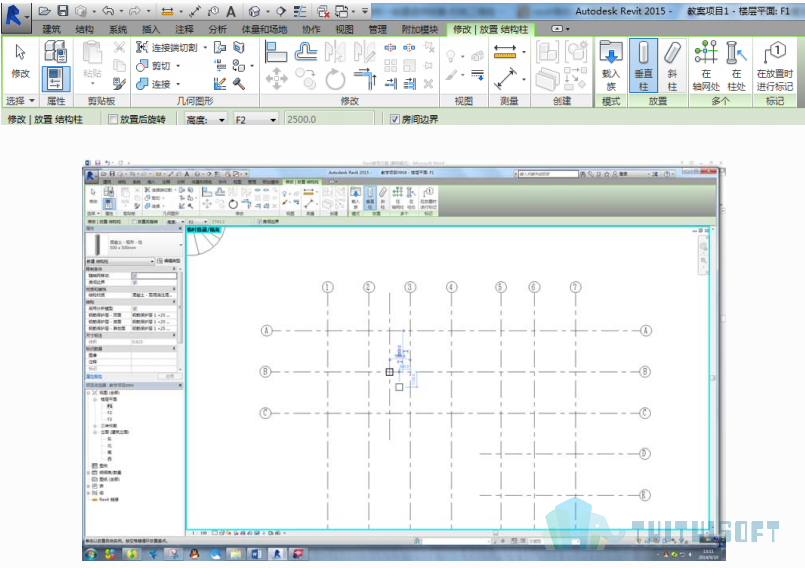The width and height of the screenshot is (805, 568).
Task: Click the QQ penguin icon on the embedded taskbar
Action: 194,554
